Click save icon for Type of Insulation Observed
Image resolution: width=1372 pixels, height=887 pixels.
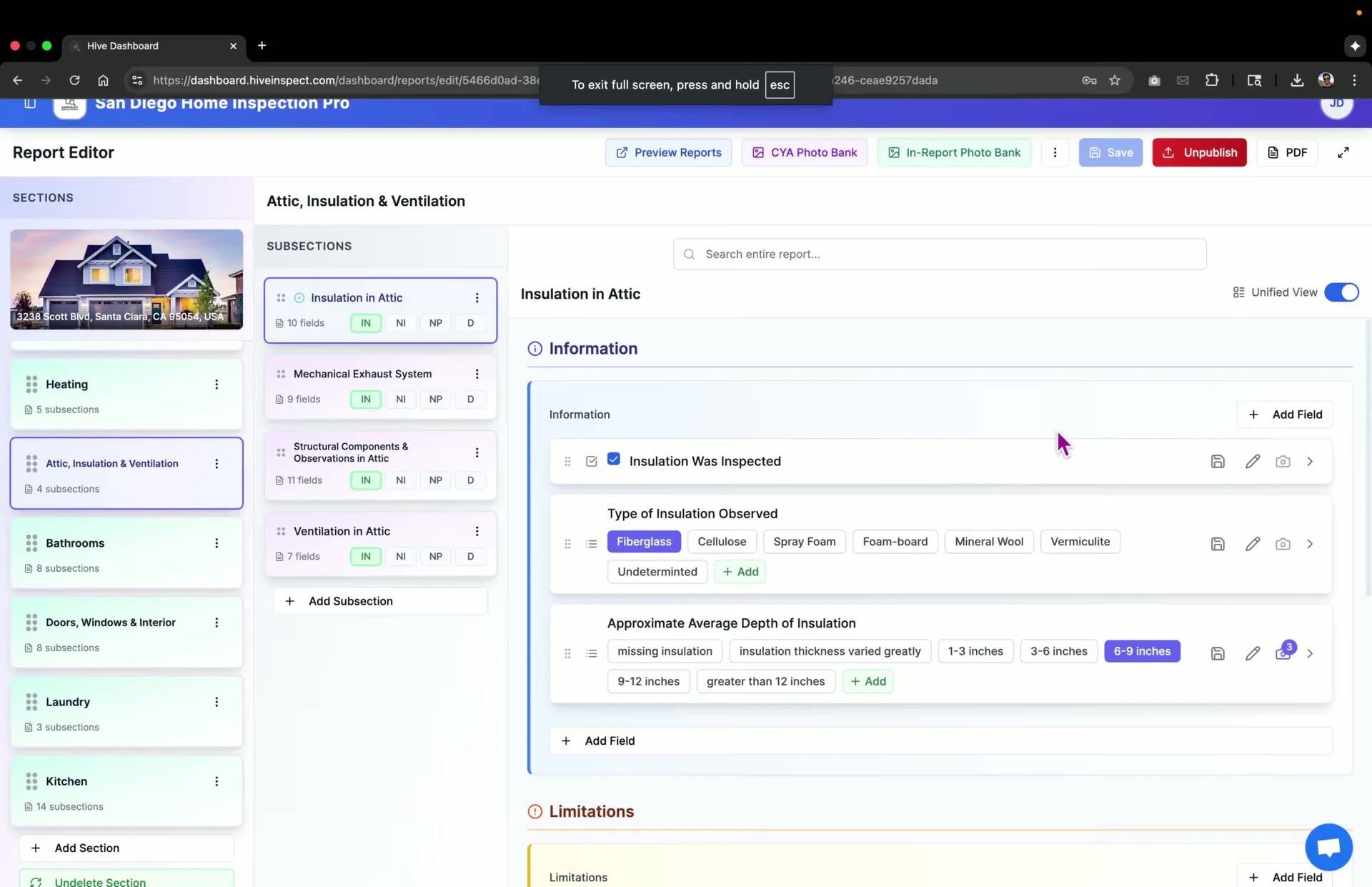coord(1218,544)
